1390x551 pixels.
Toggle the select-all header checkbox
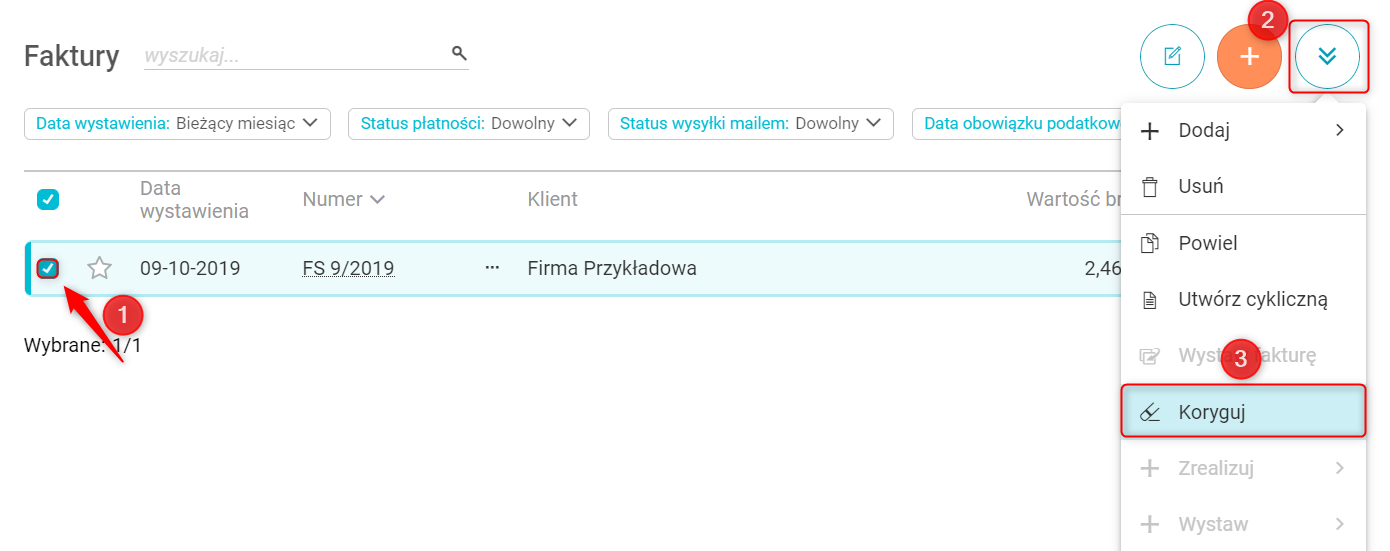pos(48,199)
